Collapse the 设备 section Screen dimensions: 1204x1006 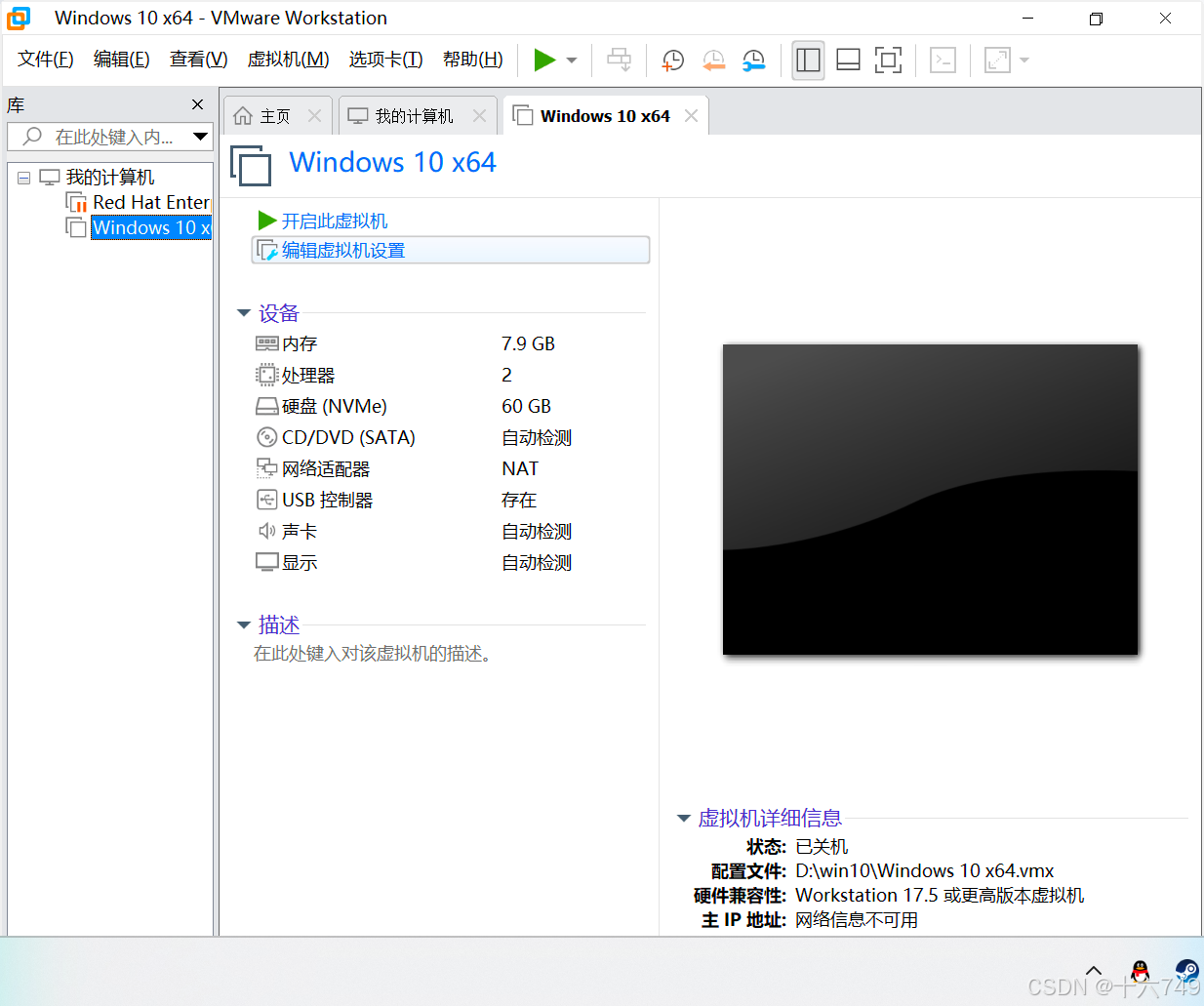[x=244, y=313]
